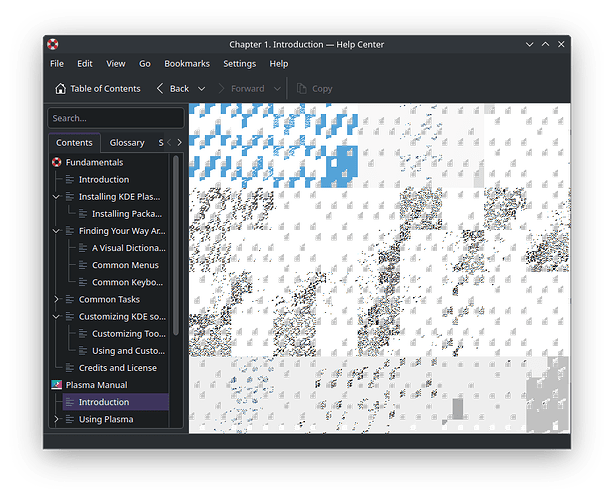Click Keep Below window chevron in title bar

click(529, 45)
